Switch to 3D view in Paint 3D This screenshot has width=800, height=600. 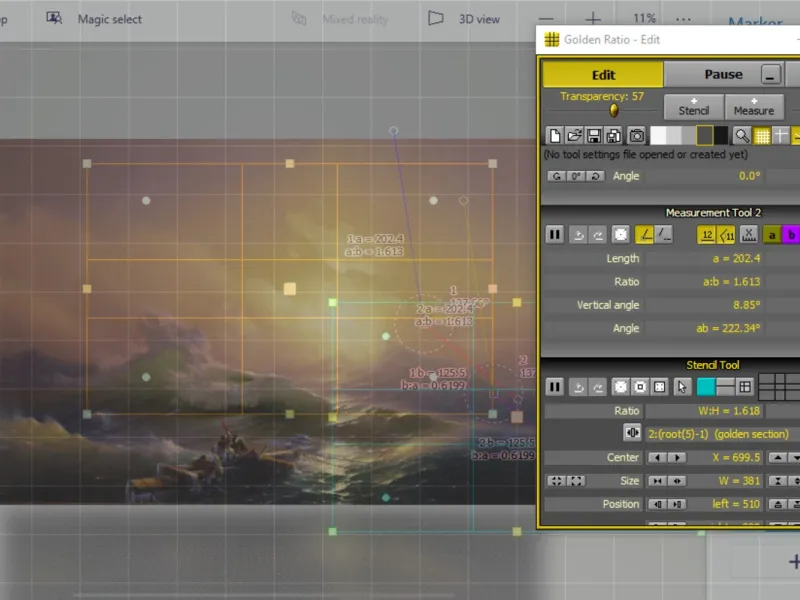(464, 19)
